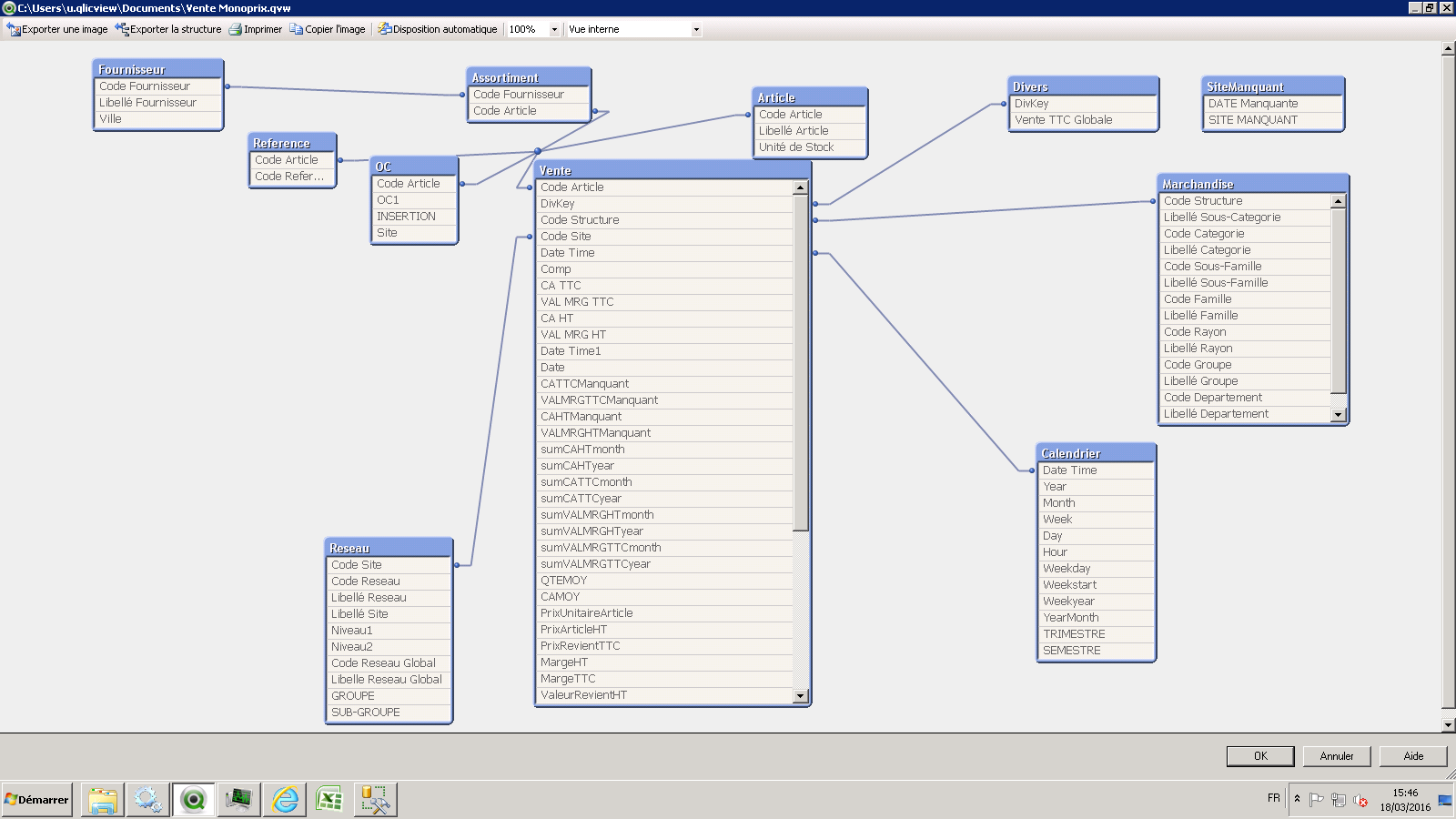Click sumCAHTmonth field in Vente
Image resolution: width=1456 pixels, height=819 pixels.
[665, 450]
